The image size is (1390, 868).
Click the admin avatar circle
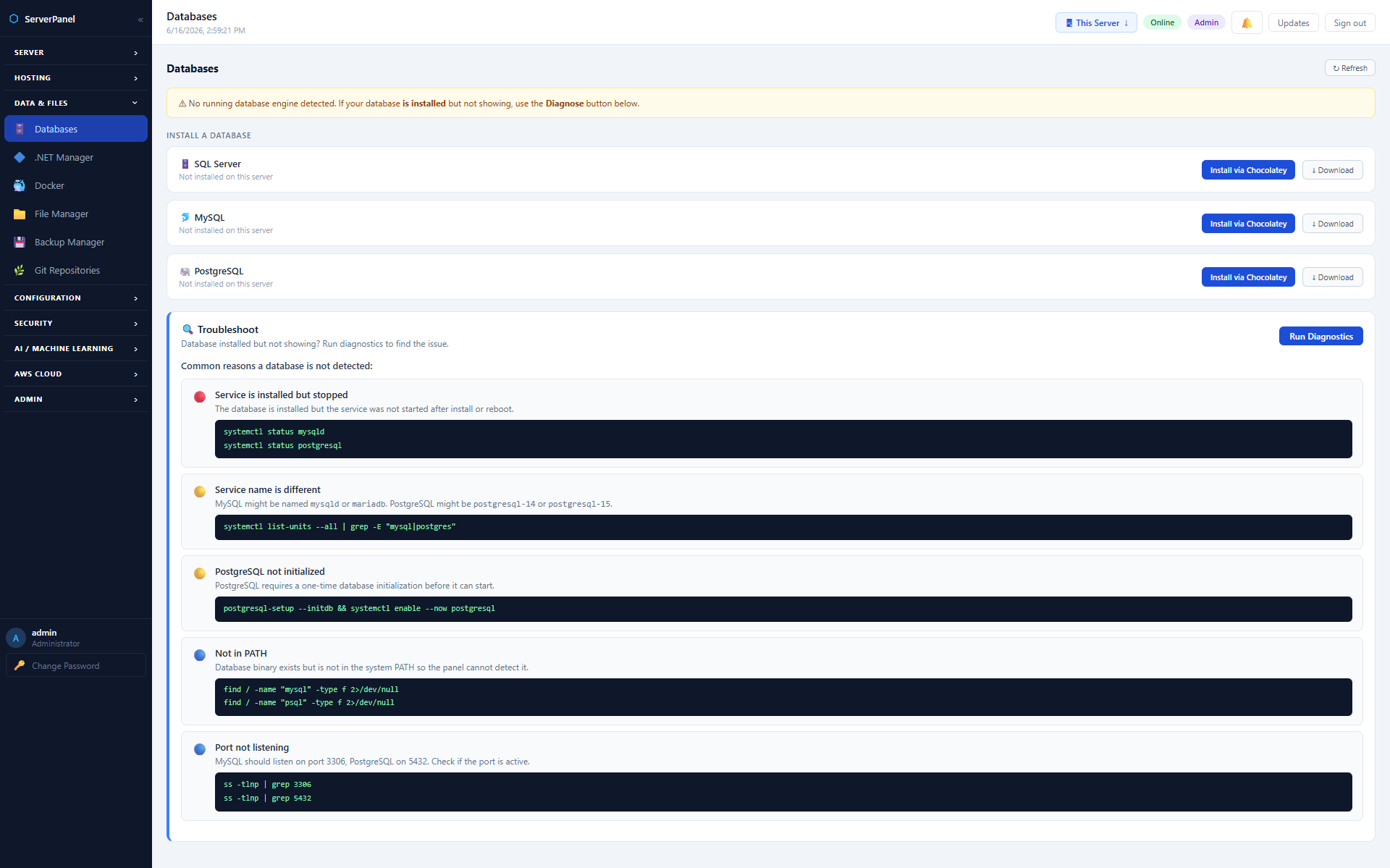[16, 638]
